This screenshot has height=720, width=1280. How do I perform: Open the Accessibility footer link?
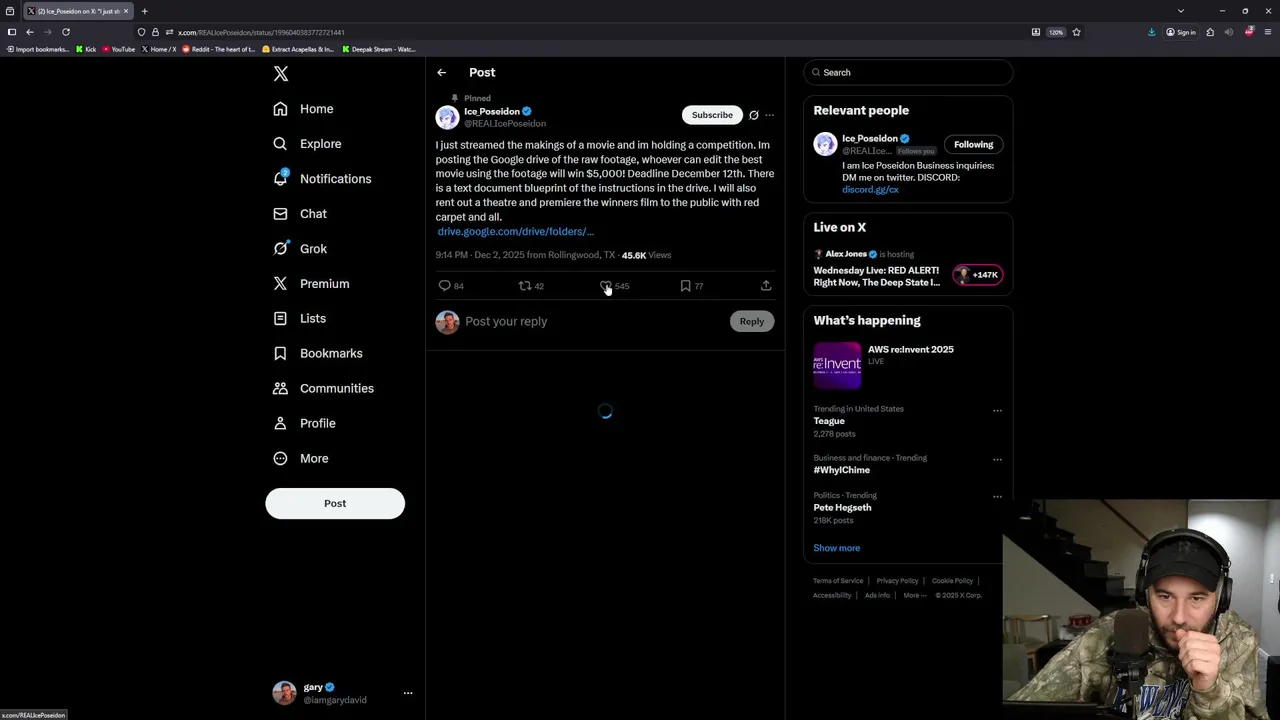[832, 595]
